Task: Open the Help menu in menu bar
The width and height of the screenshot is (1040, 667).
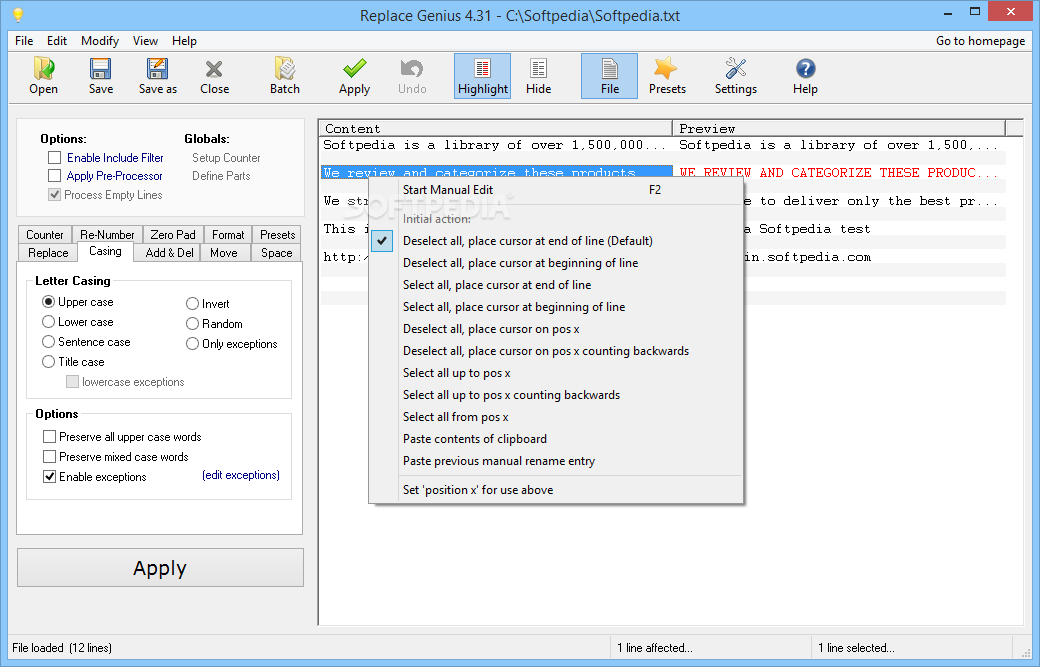Action: pos(184,41)
